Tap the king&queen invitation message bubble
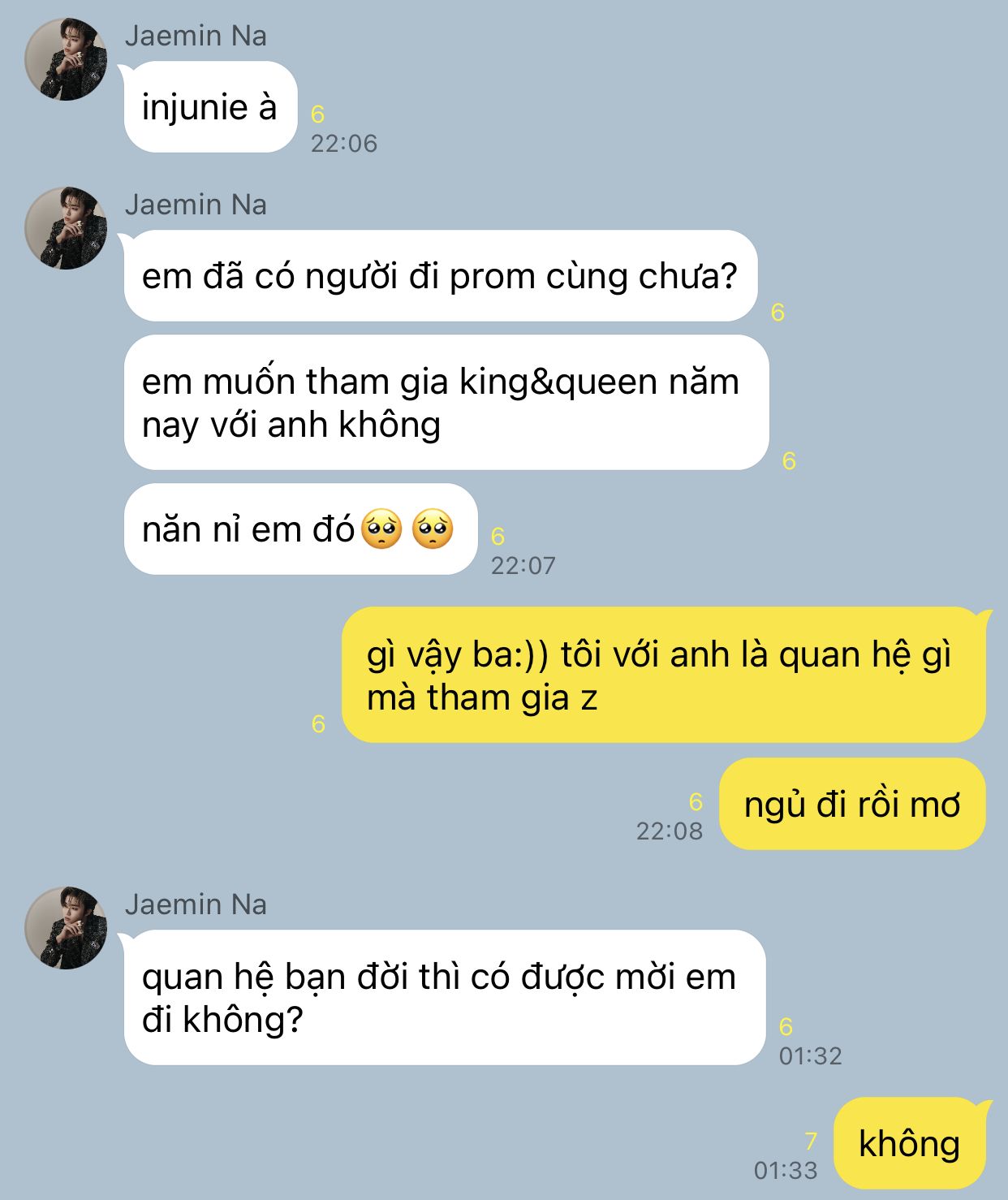Screen dimensions: 1008x1200 (x=446, y=403)
